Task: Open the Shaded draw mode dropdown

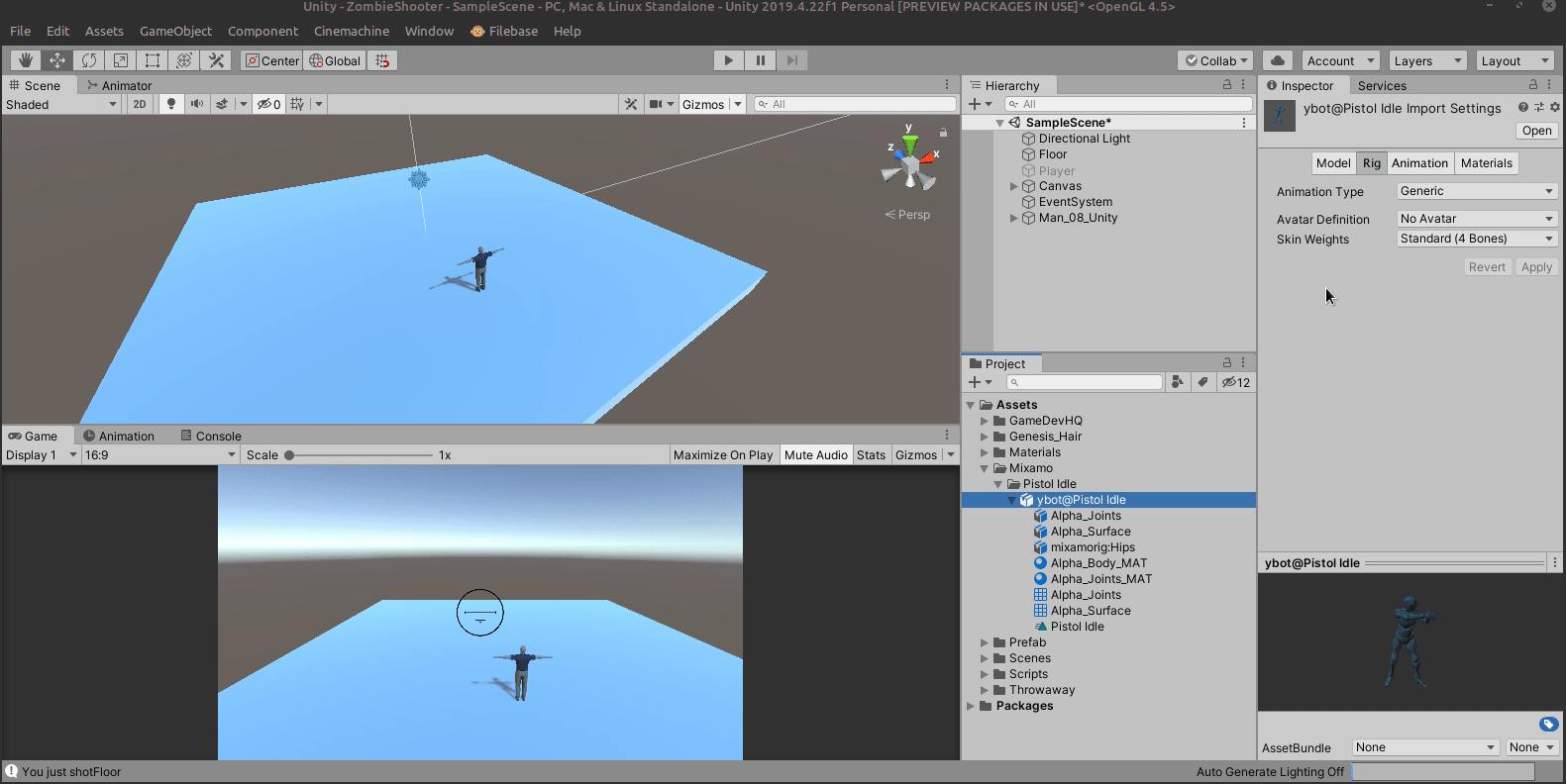Action: pyautogui.click(x=61, y=104)
